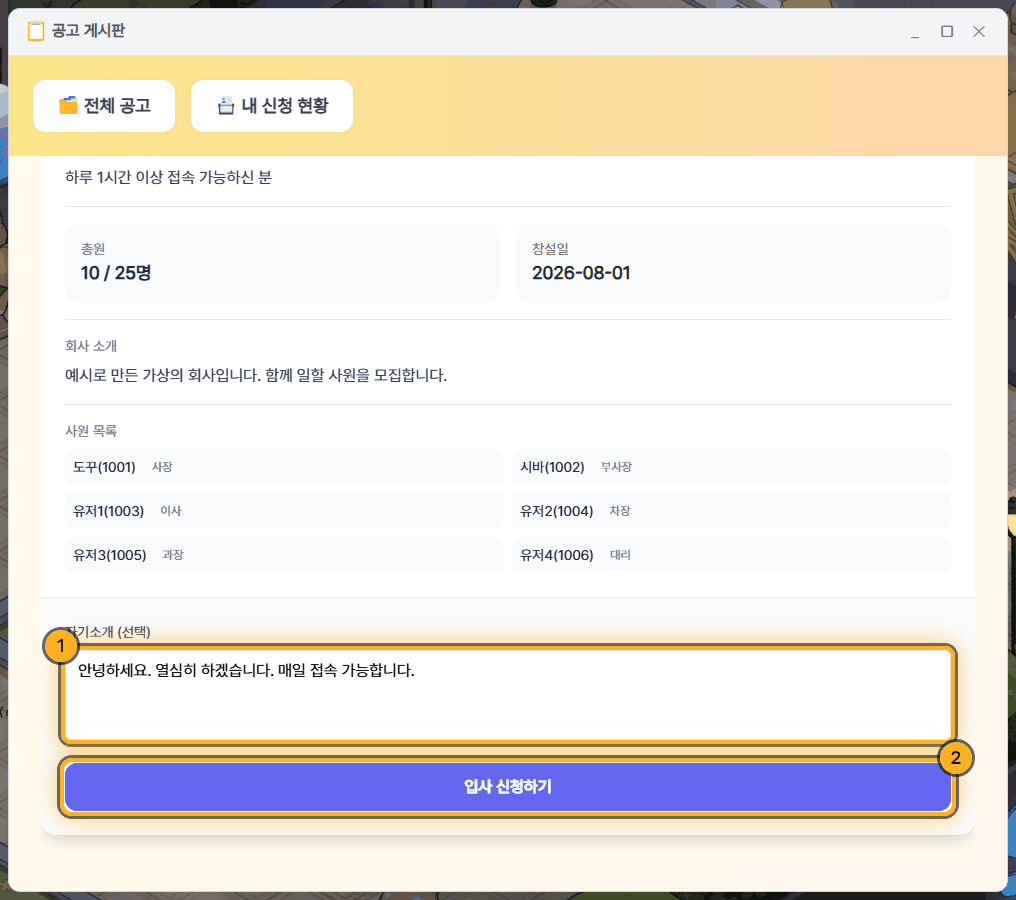This screenshot has height=900, width=1016.
Task: Select member 유저1(1003) 이사
Action: pyautogui.click(x=284, y=511)
